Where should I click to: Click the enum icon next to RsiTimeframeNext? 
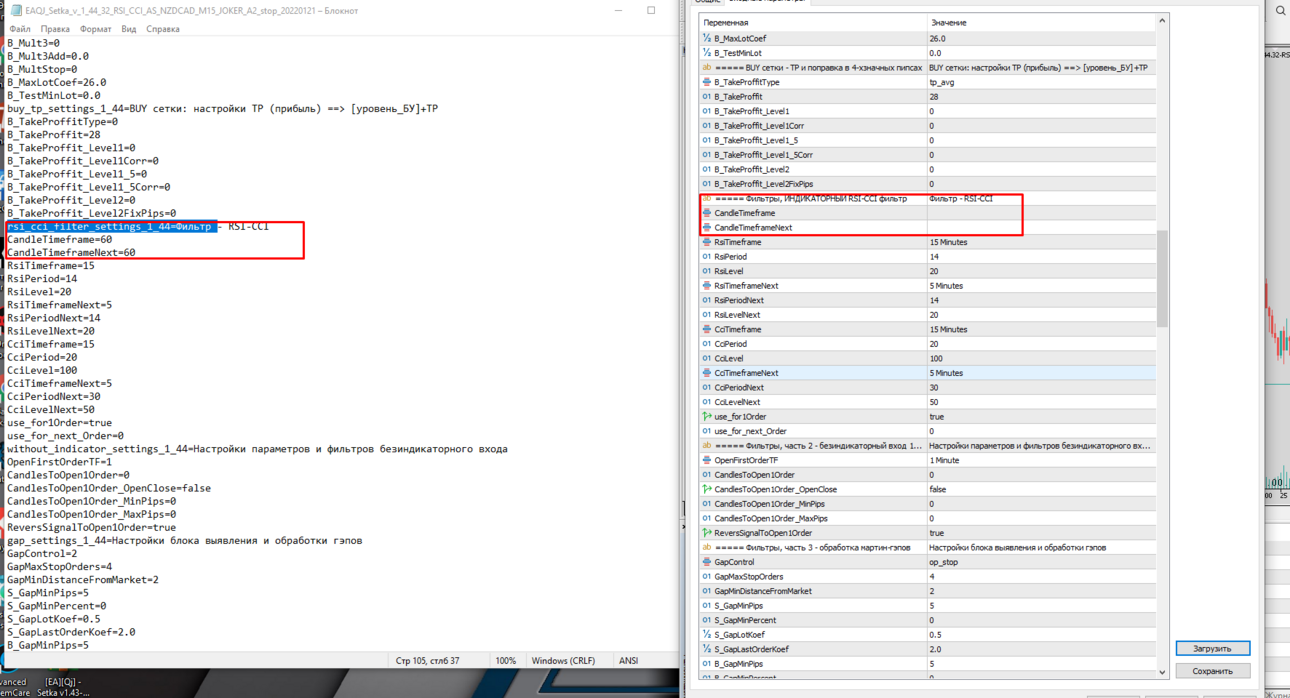click(707, 286)
